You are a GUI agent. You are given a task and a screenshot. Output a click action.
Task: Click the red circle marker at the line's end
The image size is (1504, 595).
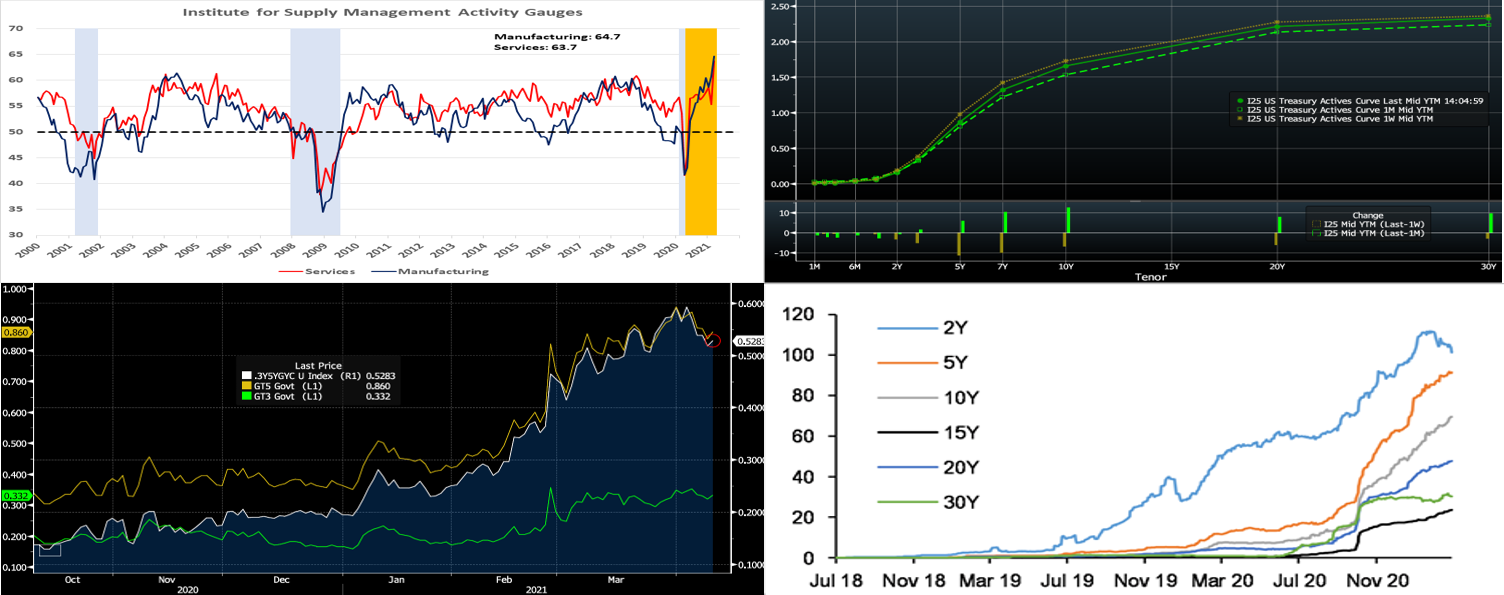tap(713, 341)
